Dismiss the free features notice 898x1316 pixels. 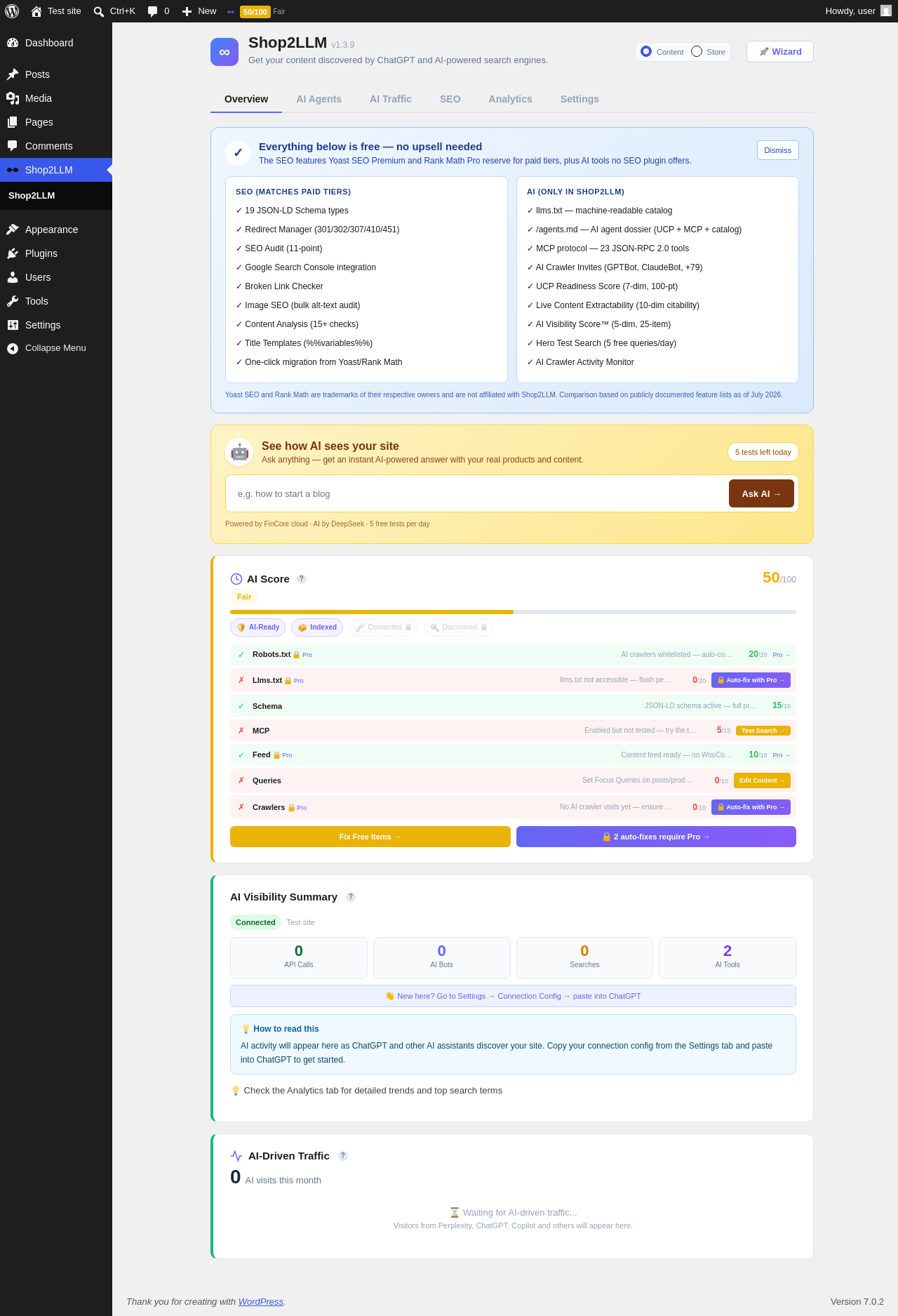point(777,150)
